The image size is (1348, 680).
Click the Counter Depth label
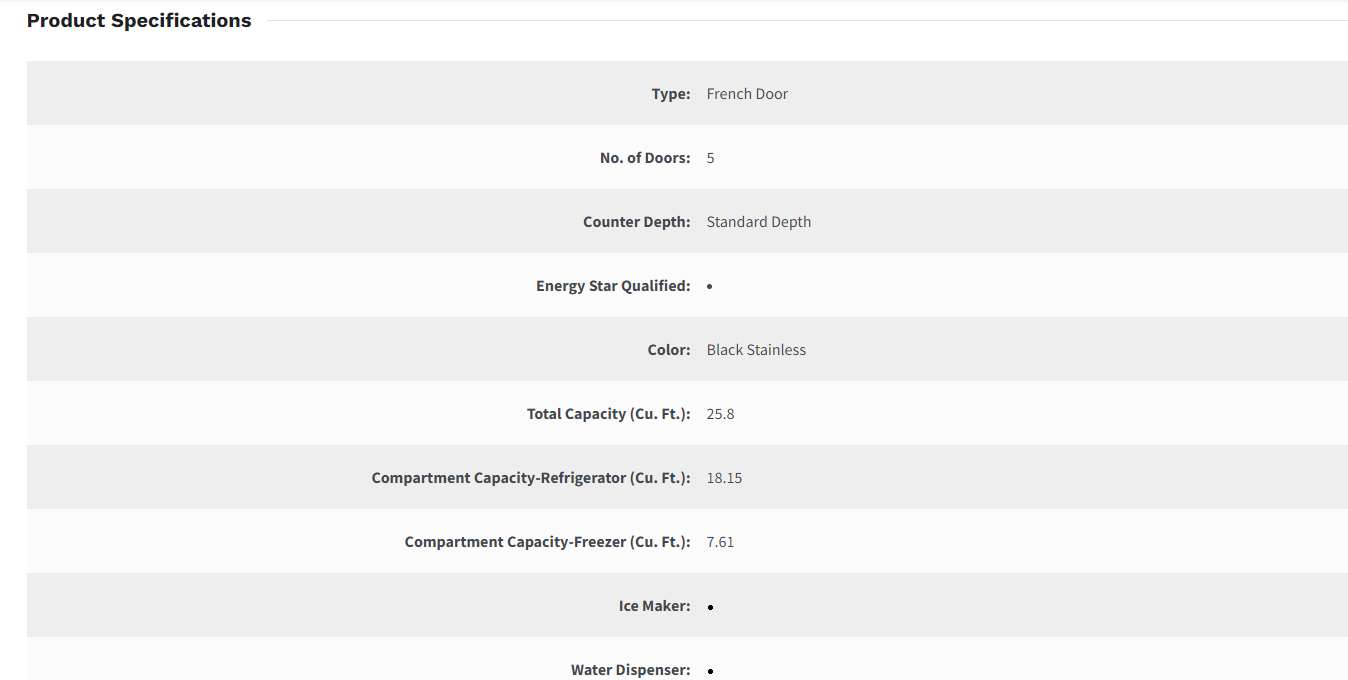(x=636, y=222)
